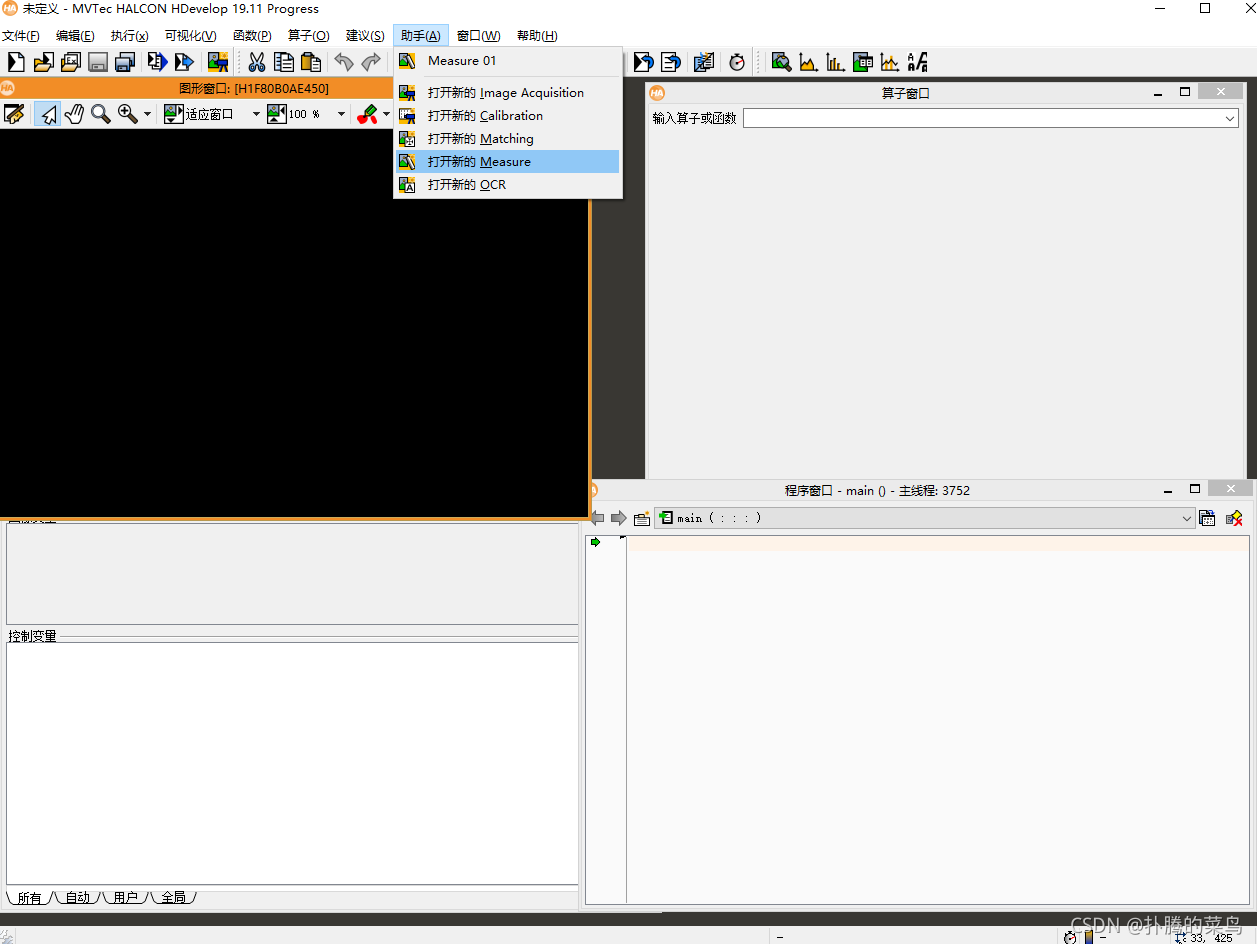The width and height of the screenshot is (1257, 944).
Task: Choose 打开新的 Measure menu entry
Action: coord(508,161)
